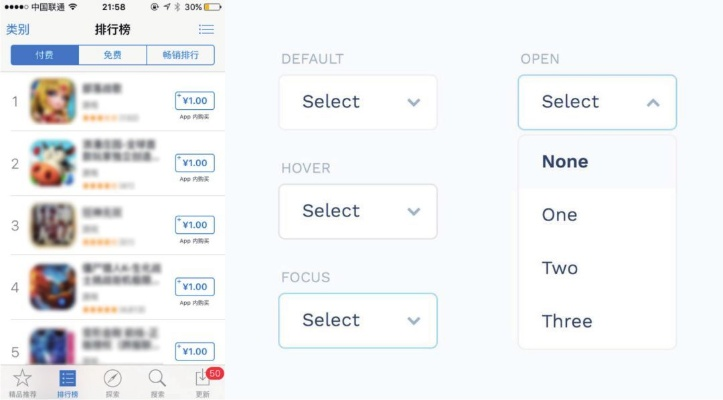Open the list view icon top-right
Viewport: 723px width, 400px height.
(x=206, y=29)
